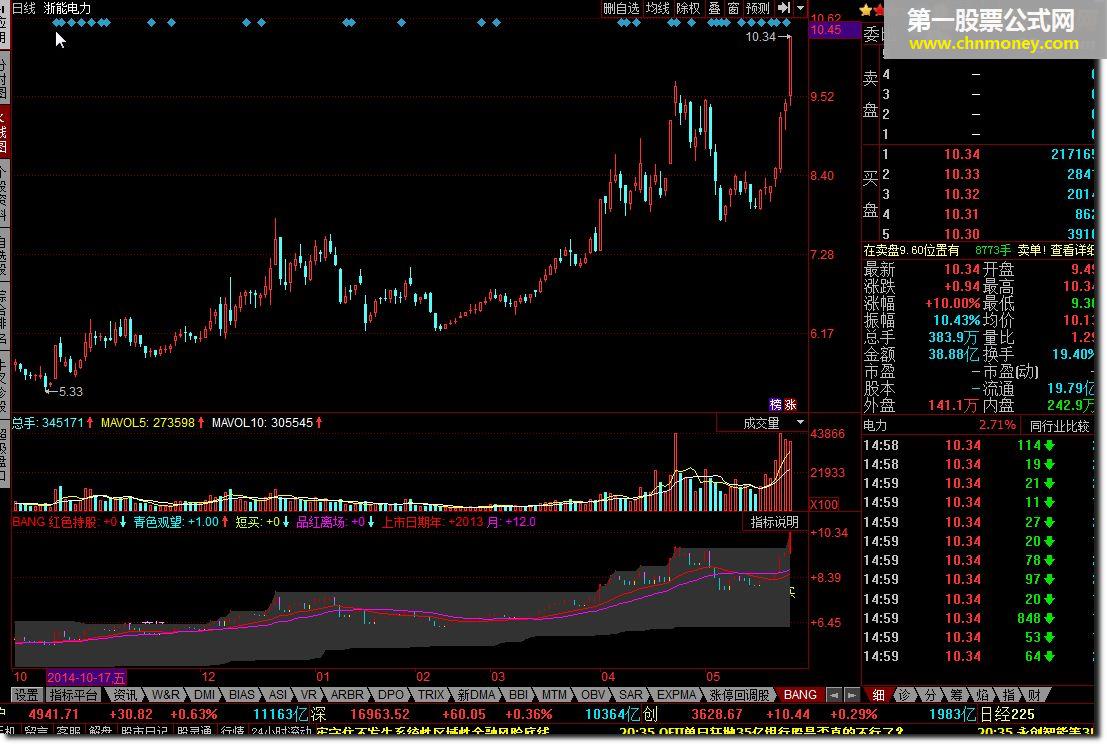The width and height of the screenshot is (1107, 744).
Task: Select the active BANG indicator tab
Action: (x=800, y=695)
